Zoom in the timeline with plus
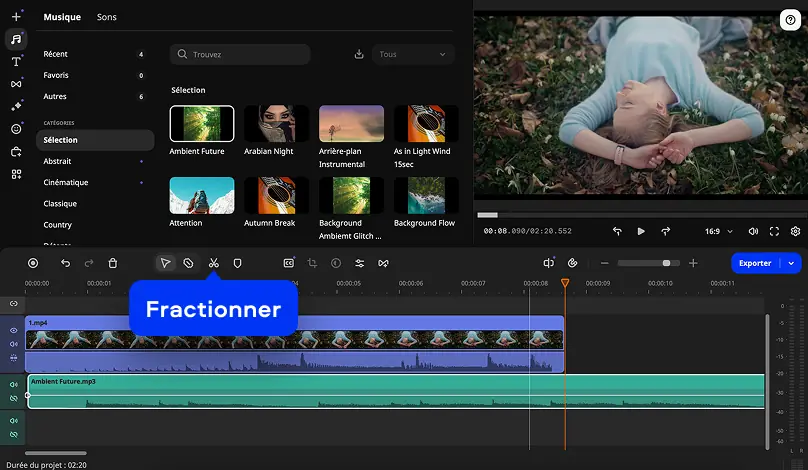Viewport: 808px width, 470px height. (x=693, y=263)
